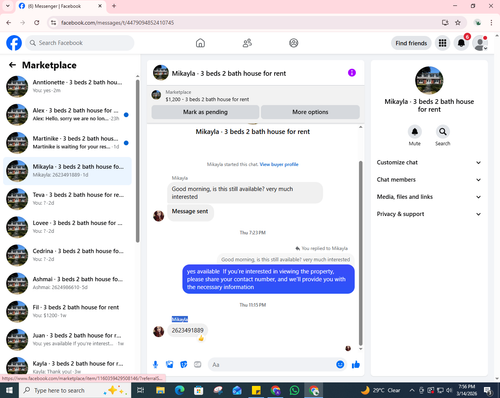Open the Lovee conversation
The height and width of the screenshot is (398, 500).
coord(67,227)
